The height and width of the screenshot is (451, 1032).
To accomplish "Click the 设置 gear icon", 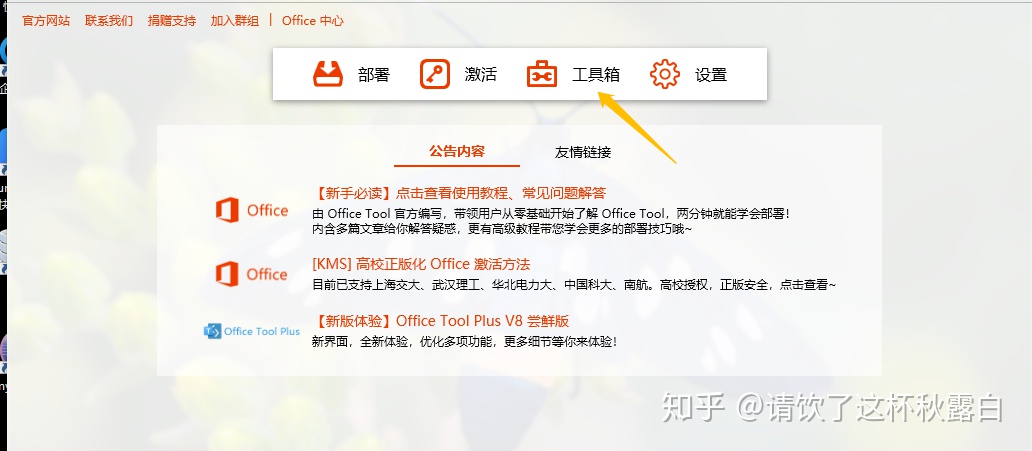I will pos(665,74).
